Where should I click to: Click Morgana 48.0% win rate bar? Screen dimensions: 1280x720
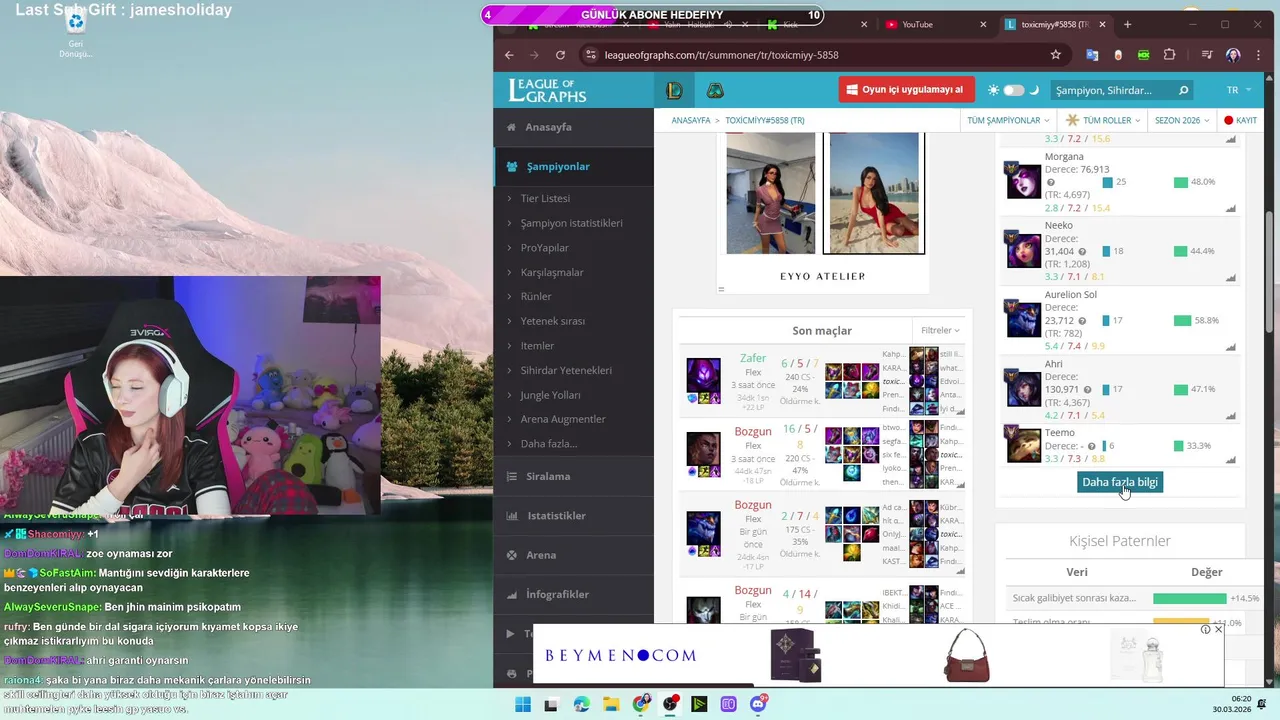tap(1181, 182)
